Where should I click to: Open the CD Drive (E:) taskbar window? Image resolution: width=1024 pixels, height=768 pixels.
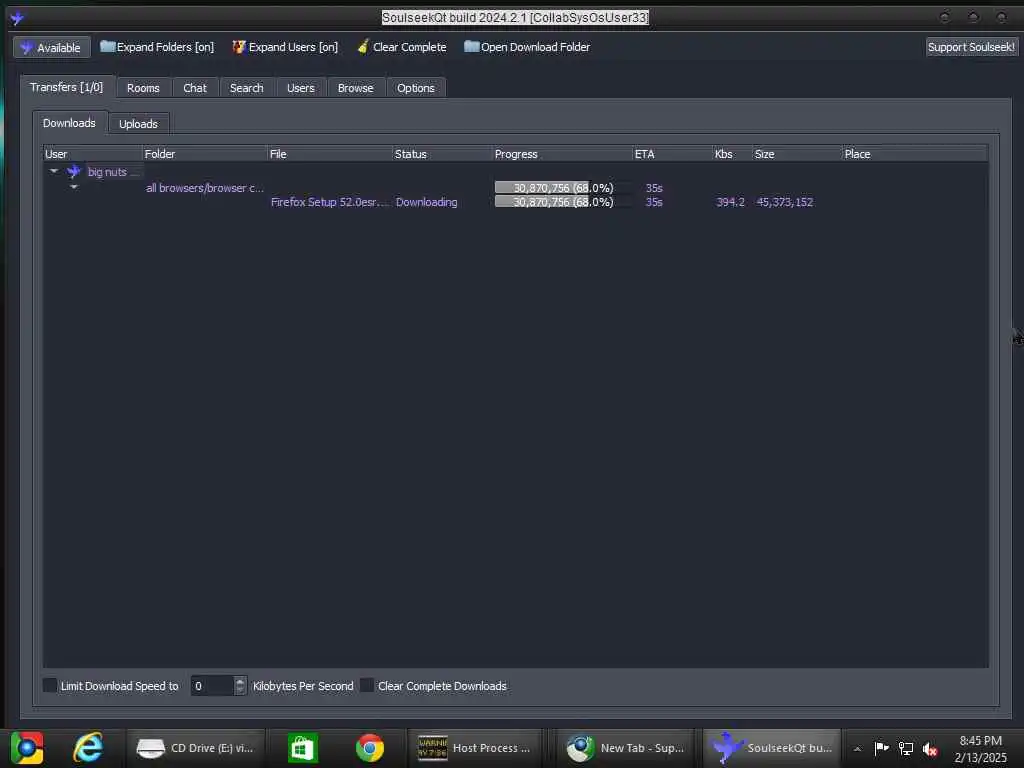(195, 748)
